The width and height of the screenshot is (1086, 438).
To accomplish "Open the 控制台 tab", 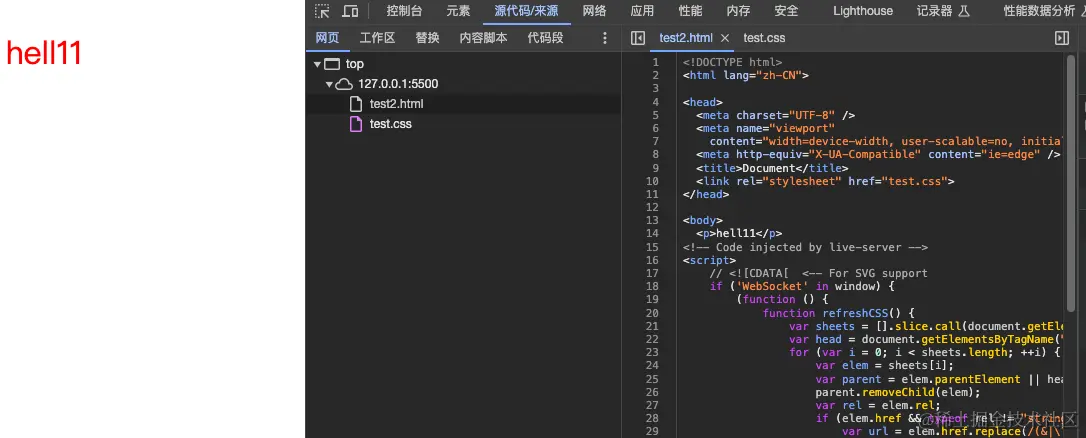I will 404,11.
